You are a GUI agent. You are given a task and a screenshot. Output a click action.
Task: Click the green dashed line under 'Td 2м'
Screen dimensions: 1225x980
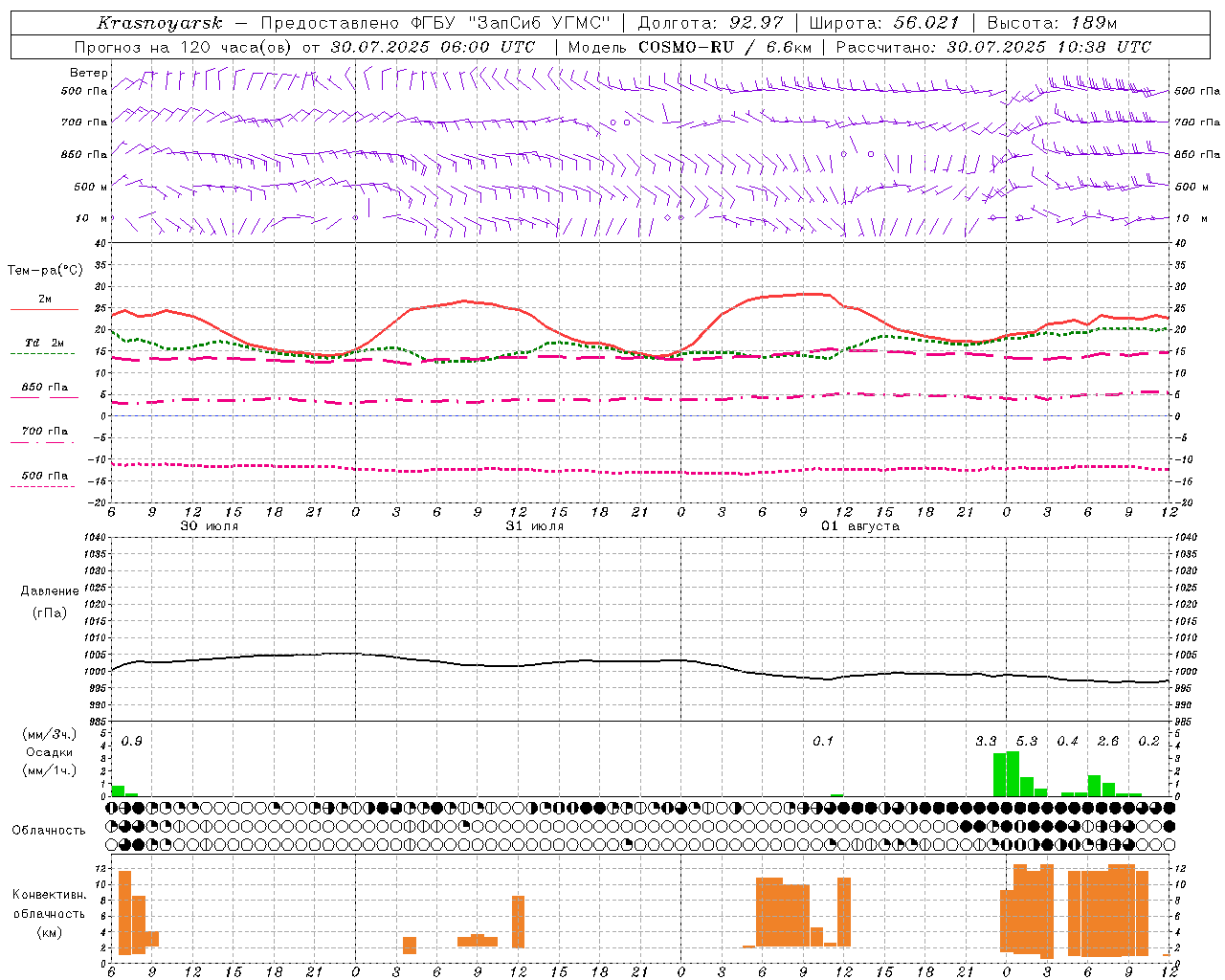coord(42,353)
